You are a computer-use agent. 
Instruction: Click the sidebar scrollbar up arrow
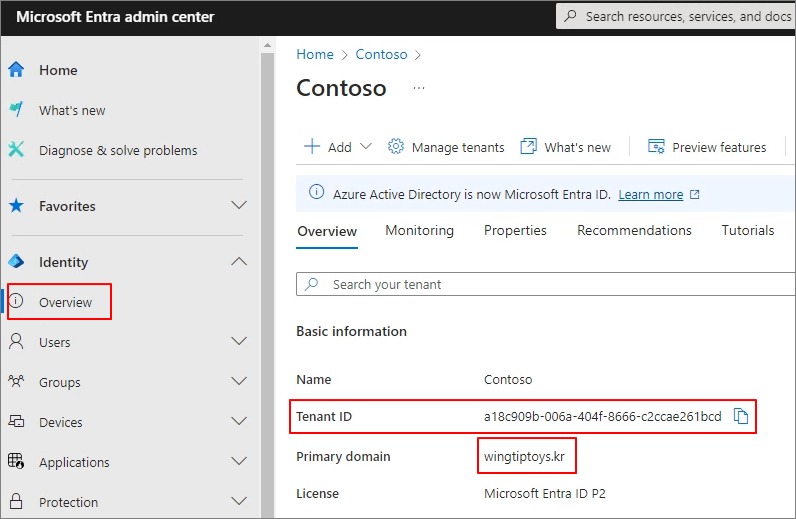268,45
